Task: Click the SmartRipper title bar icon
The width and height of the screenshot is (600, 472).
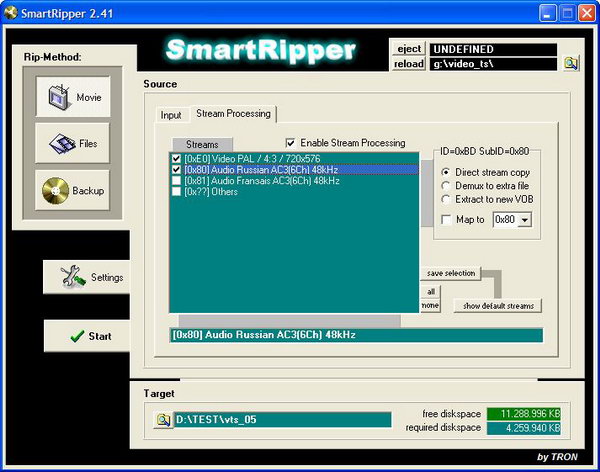Action: (10, 13)
